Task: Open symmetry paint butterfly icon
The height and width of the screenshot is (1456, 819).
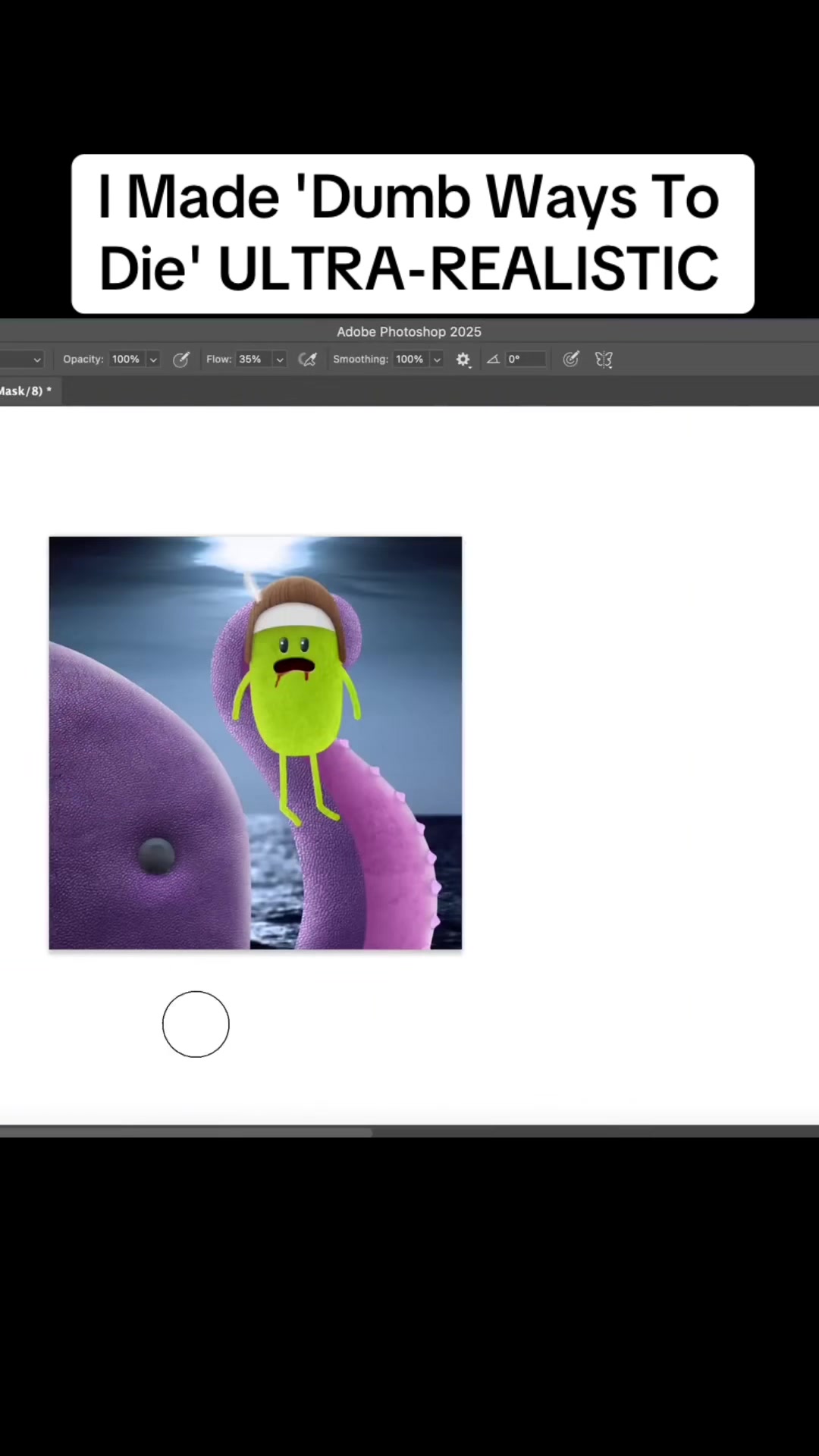Action: (604, 359)
